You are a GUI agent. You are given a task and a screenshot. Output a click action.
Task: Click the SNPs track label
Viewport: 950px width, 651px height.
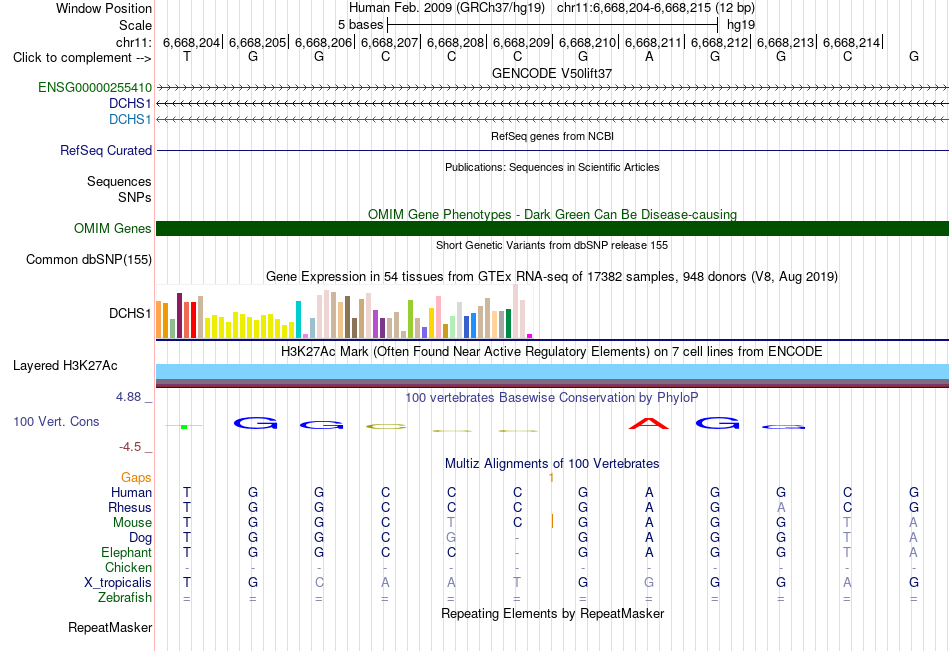coord(135,198)
